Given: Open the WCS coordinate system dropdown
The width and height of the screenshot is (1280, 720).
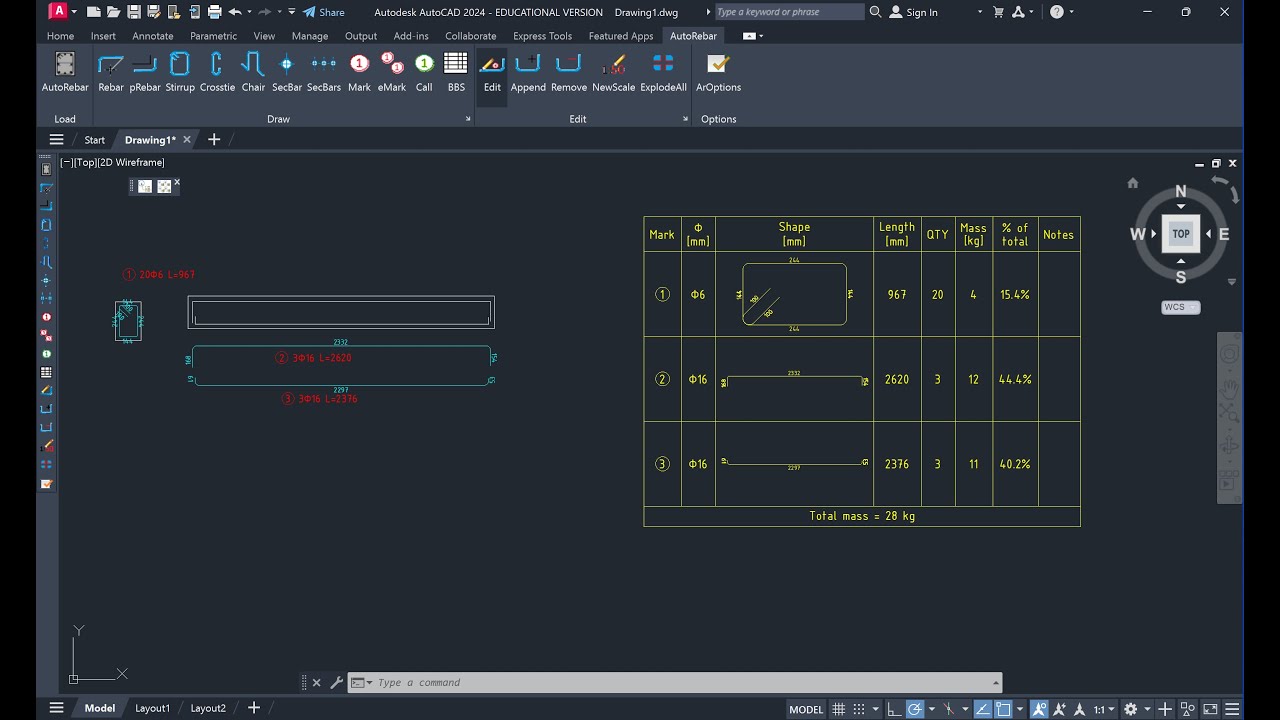Looking at the screenshot, I should pyautogui.click(x=1181, y=307).
